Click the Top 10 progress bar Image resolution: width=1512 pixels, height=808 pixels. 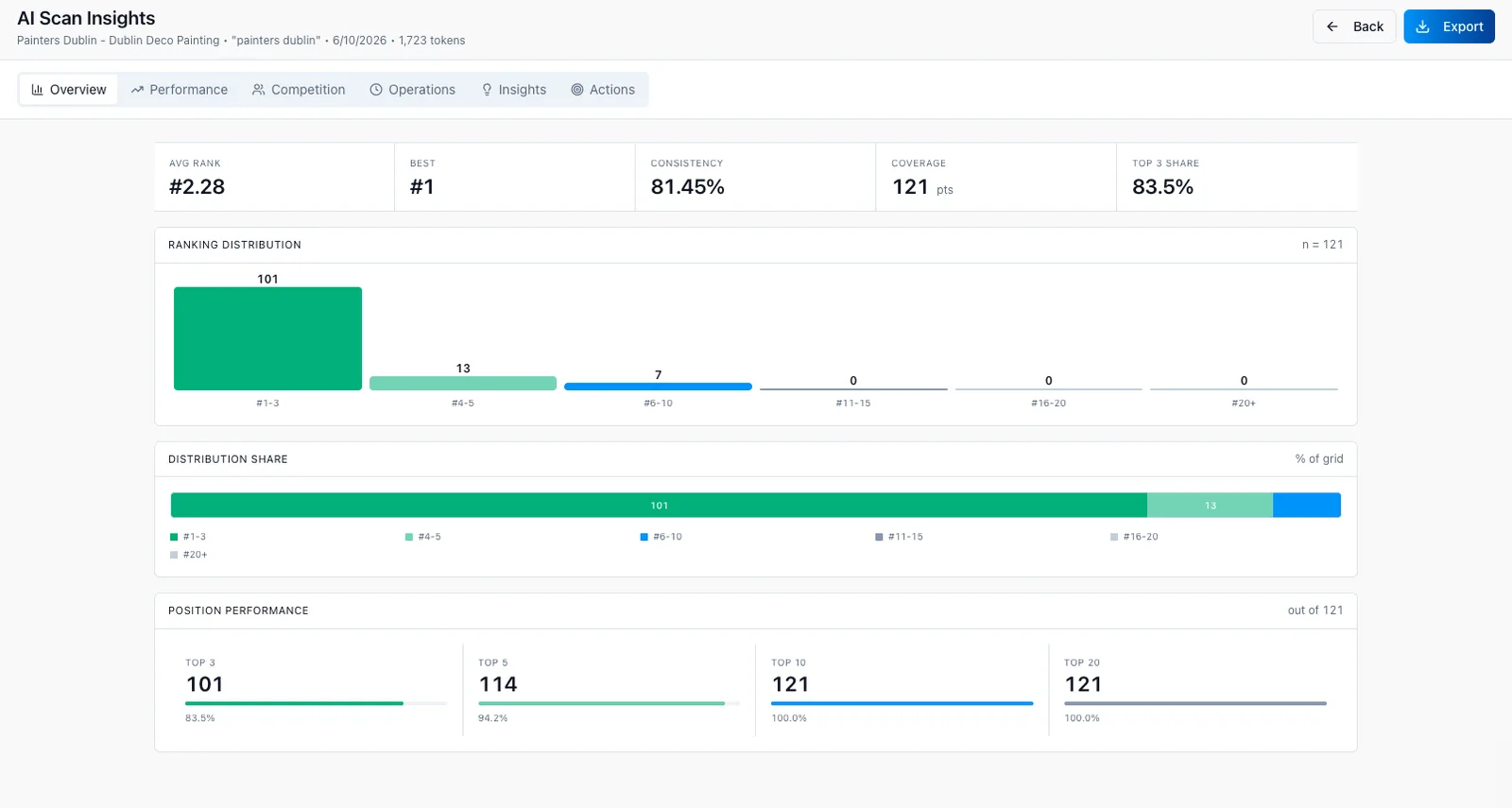(902, 703)
